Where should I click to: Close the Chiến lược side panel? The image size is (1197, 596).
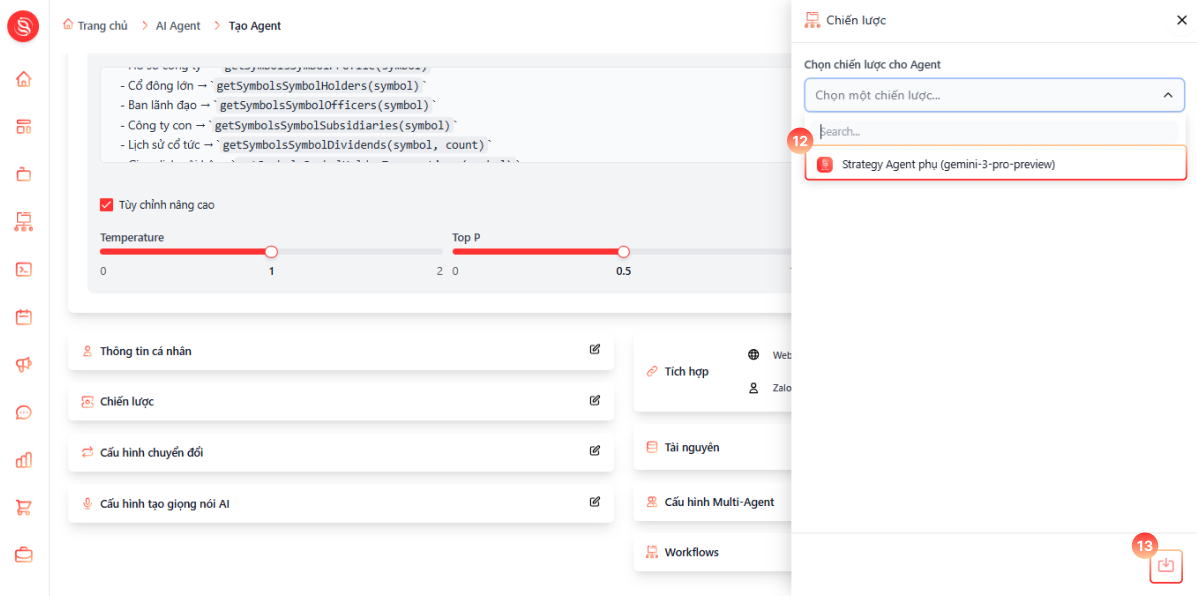click(1182, 21)
